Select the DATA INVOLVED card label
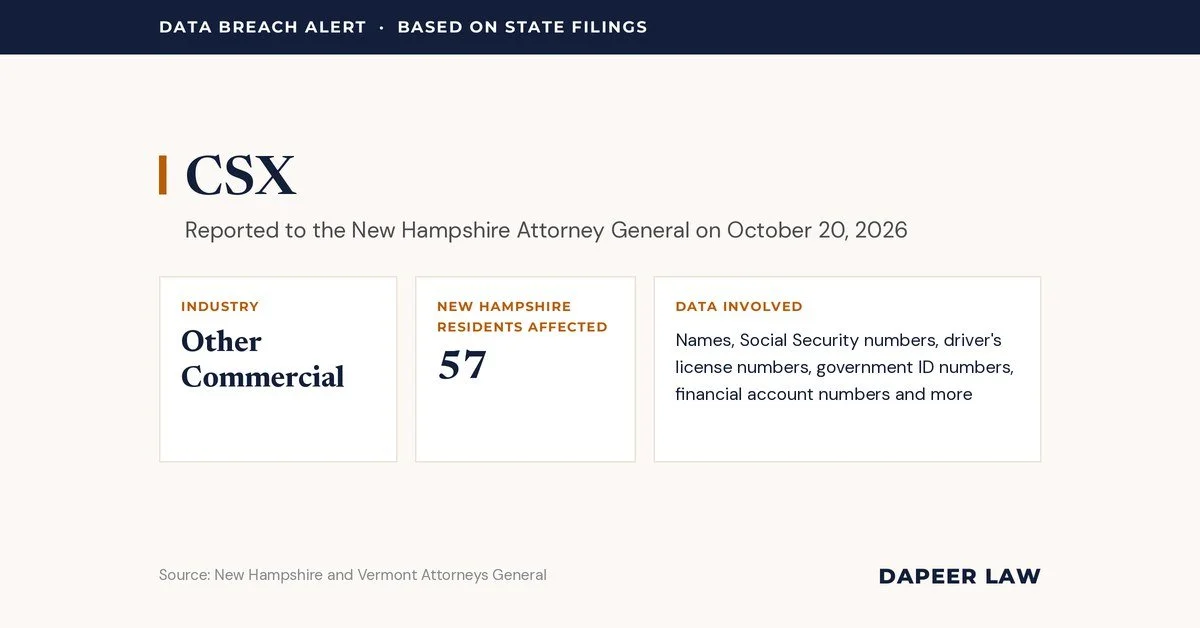The width and height of the screenshot is (1200, 628). pos(739,306)
